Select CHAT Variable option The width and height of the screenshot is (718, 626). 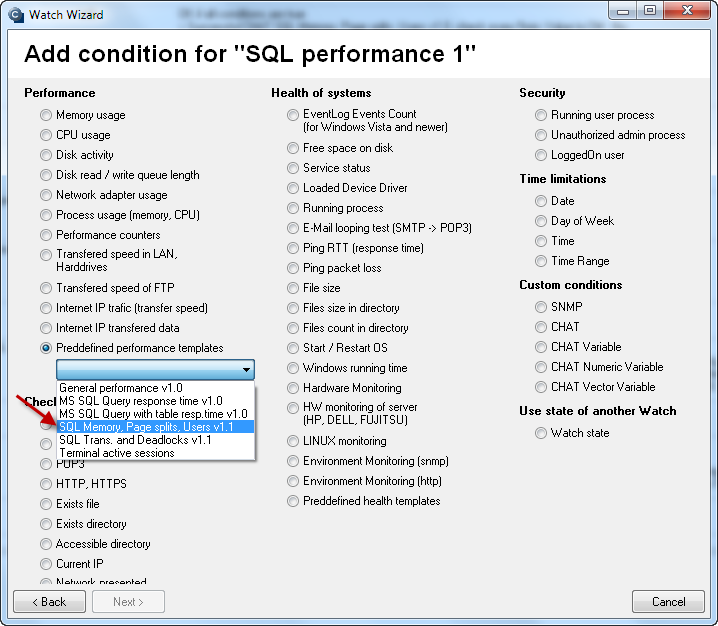point(541,347)
